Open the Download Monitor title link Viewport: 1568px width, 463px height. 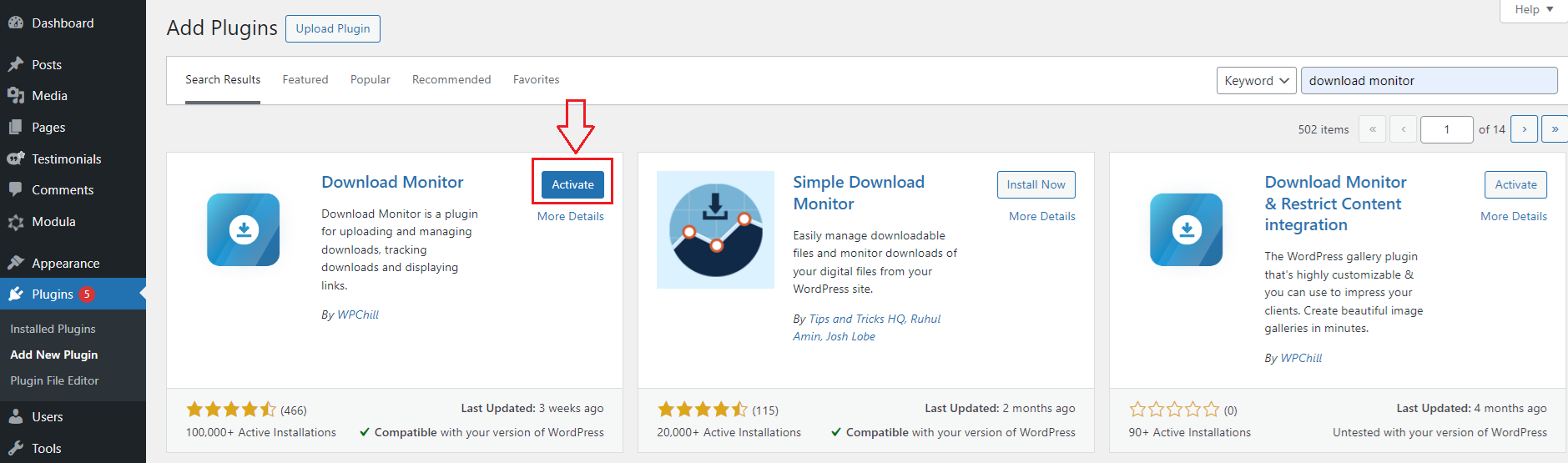392,183
